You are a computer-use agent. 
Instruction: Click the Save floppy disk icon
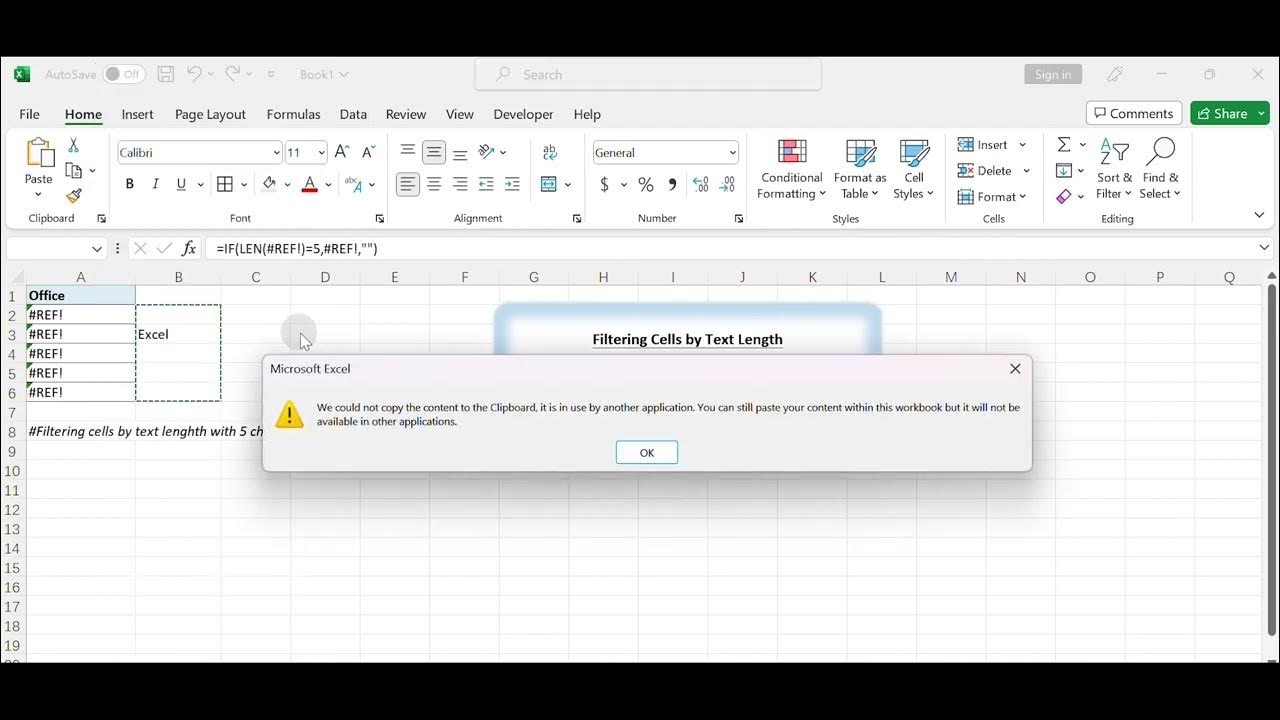(166, 74)
